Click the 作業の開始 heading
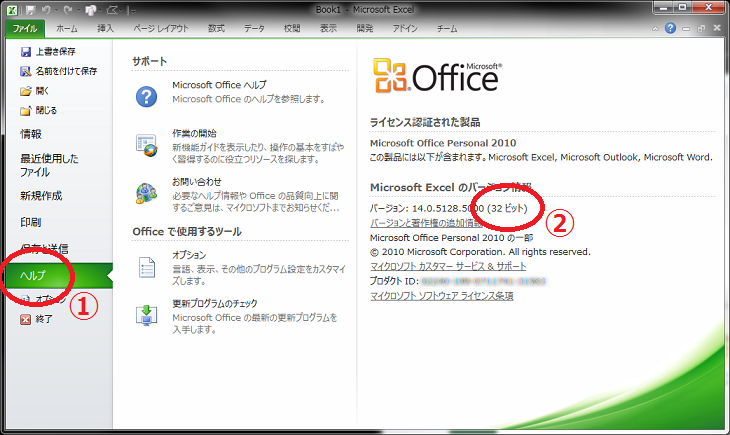The image size is (730, 435). pyautogui.click(x=194, y=133)
